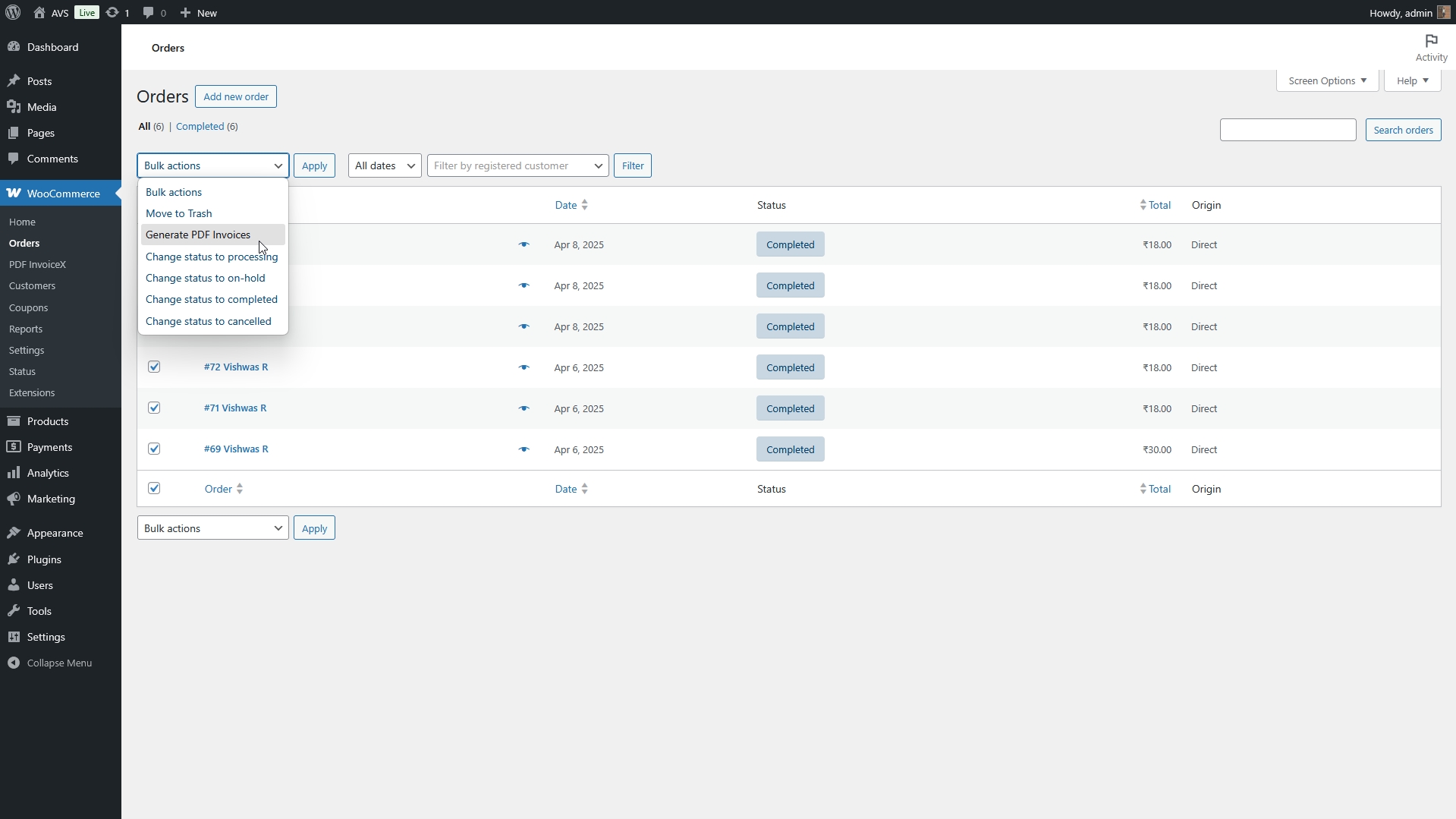Click the Products box icon

point(14,421)
